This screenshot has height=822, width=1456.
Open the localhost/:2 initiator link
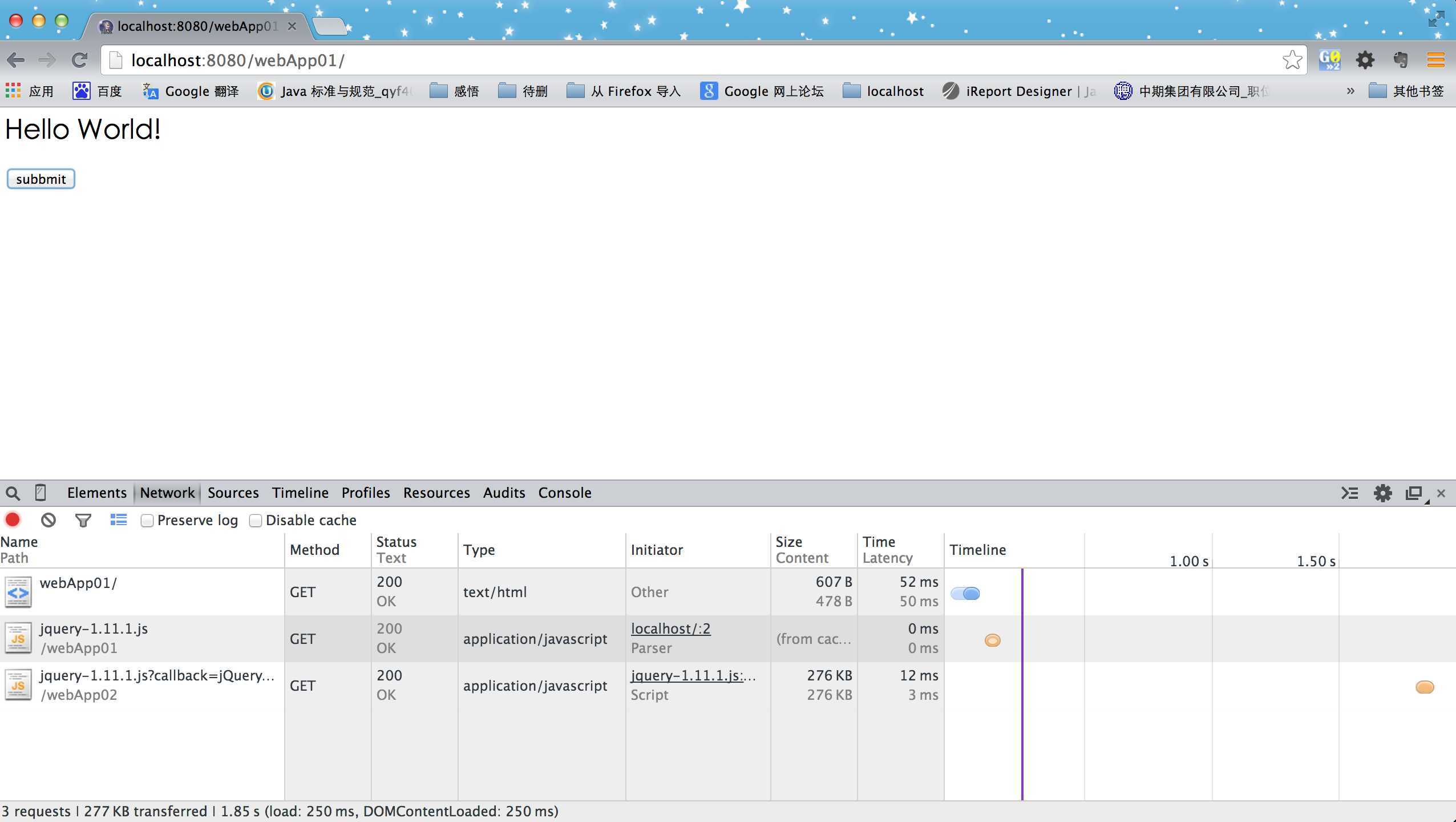point(670,629)
